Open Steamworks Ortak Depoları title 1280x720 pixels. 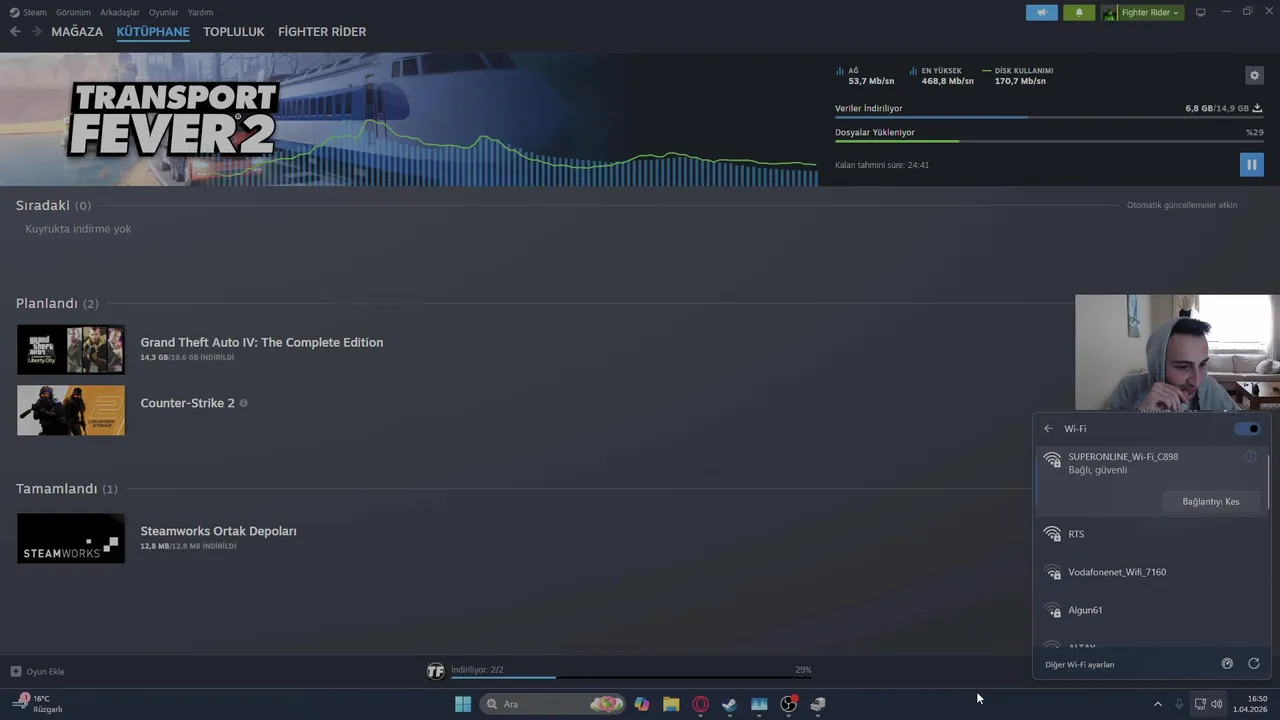(x=218, y=531)
